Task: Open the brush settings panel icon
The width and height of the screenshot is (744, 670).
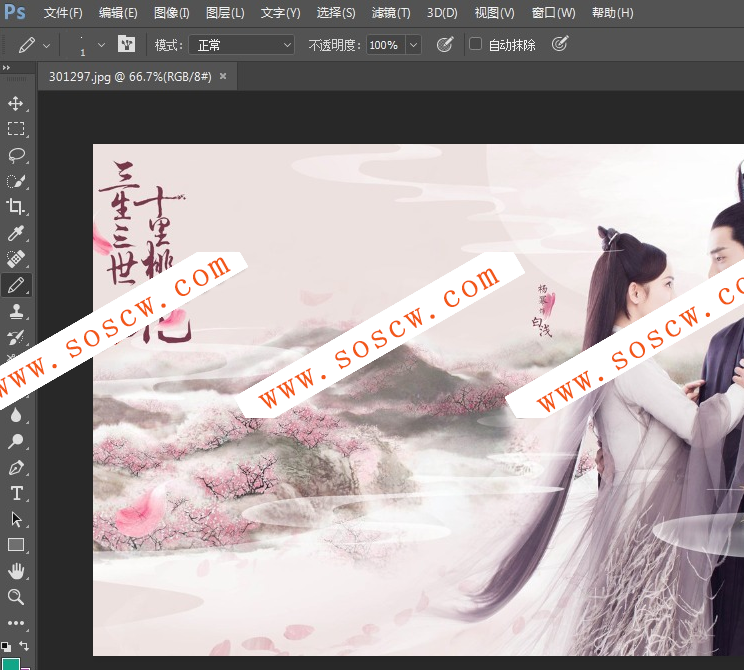Action: (126, 44)
